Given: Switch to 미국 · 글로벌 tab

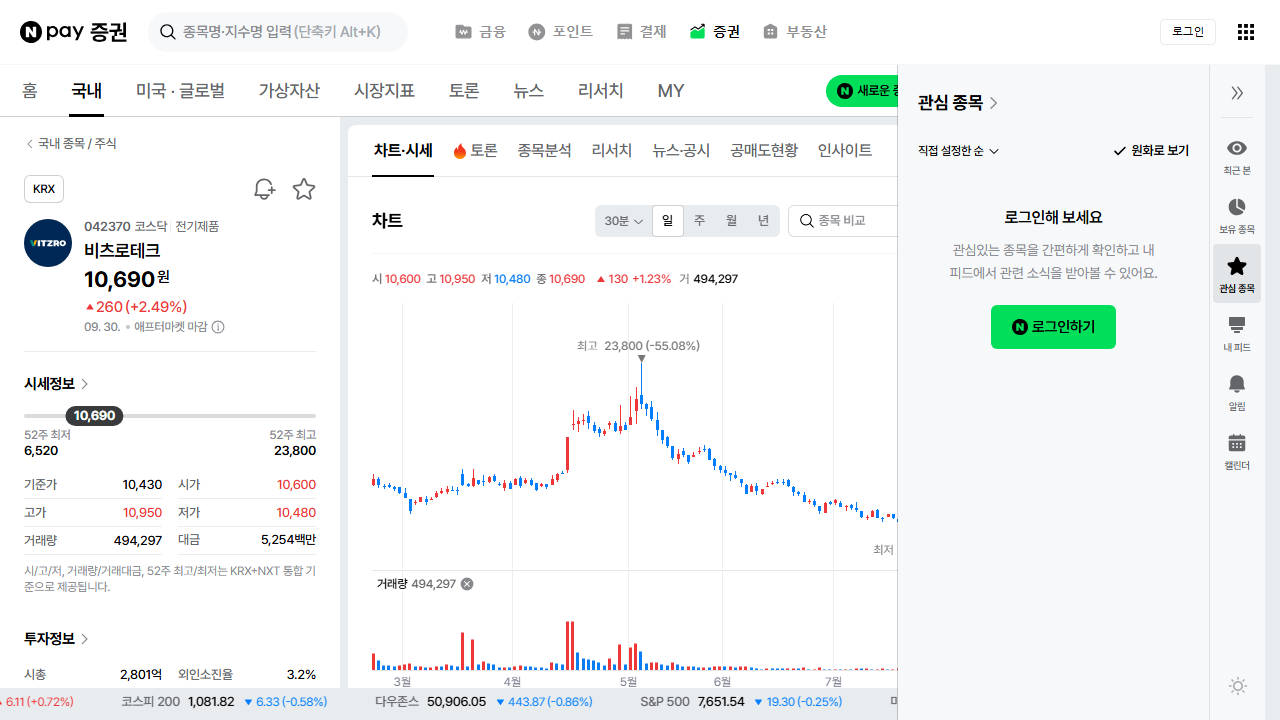Looking at the screenshot, I should (x=180, y=91).
